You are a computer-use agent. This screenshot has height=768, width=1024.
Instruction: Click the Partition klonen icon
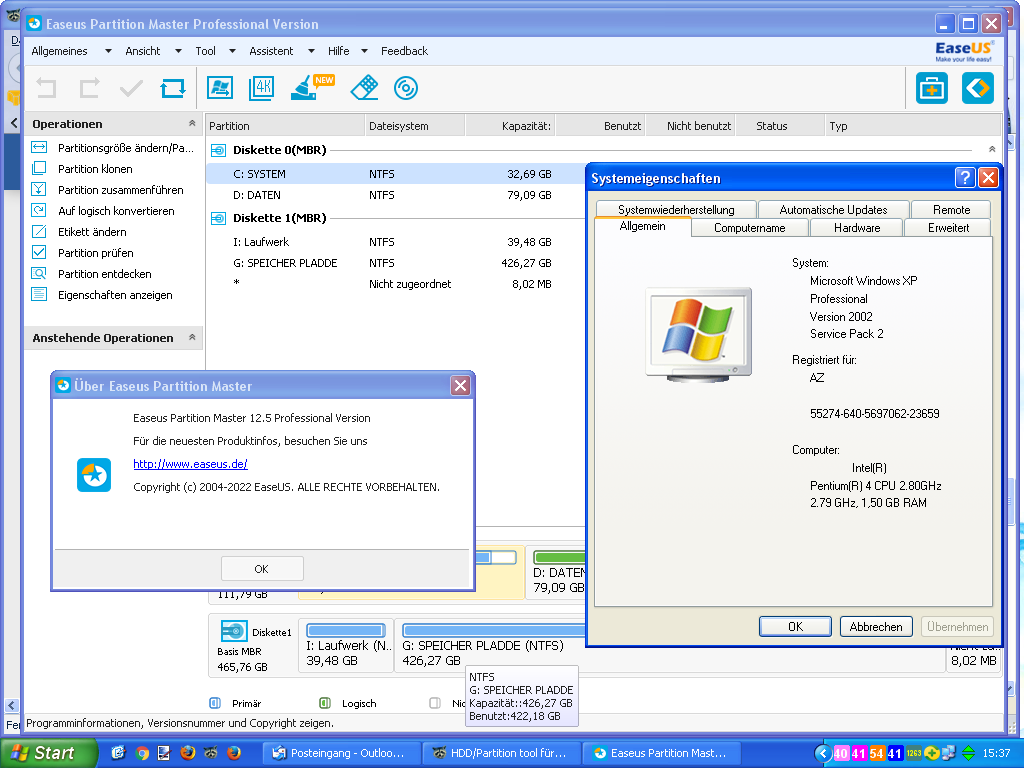[x=39, y=168]
